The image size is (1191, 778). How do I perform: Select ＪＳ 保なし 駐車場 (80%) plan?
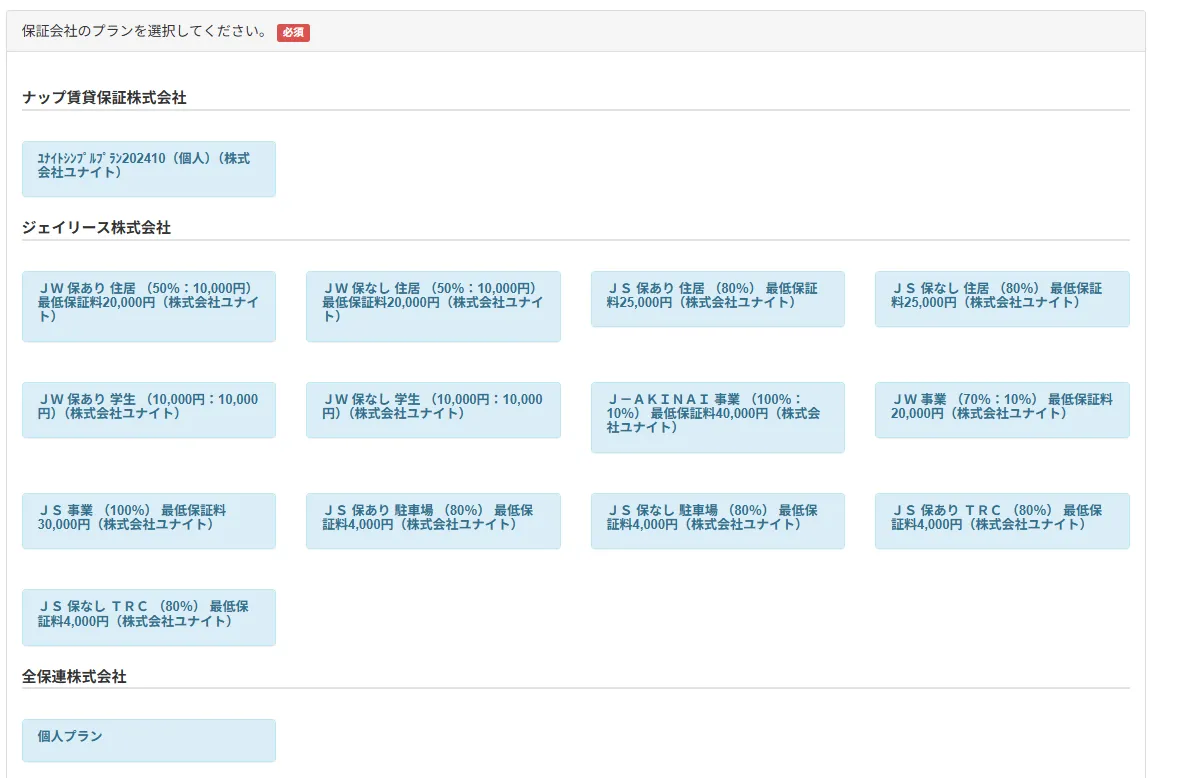coord(717,520)
